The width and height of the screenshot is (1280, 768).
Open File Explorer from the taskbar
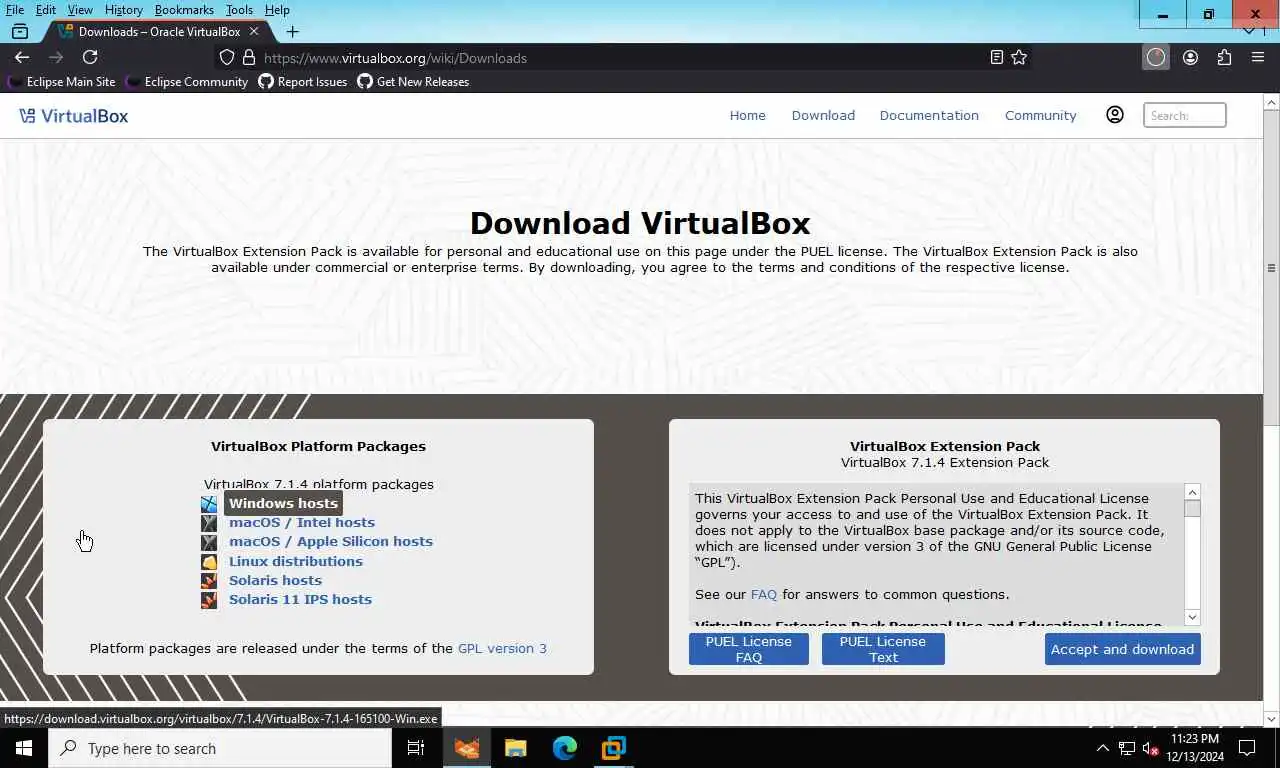point(515,748)
